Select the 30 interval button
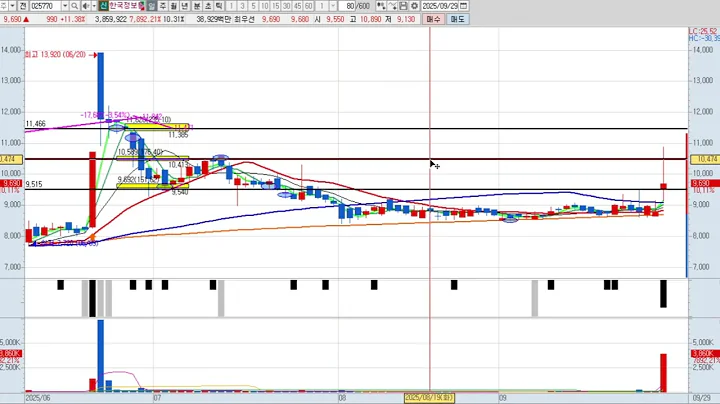Image resolution: width=720 pixels, height=404 pixels. pyautogui.click(x=287, y=6)
